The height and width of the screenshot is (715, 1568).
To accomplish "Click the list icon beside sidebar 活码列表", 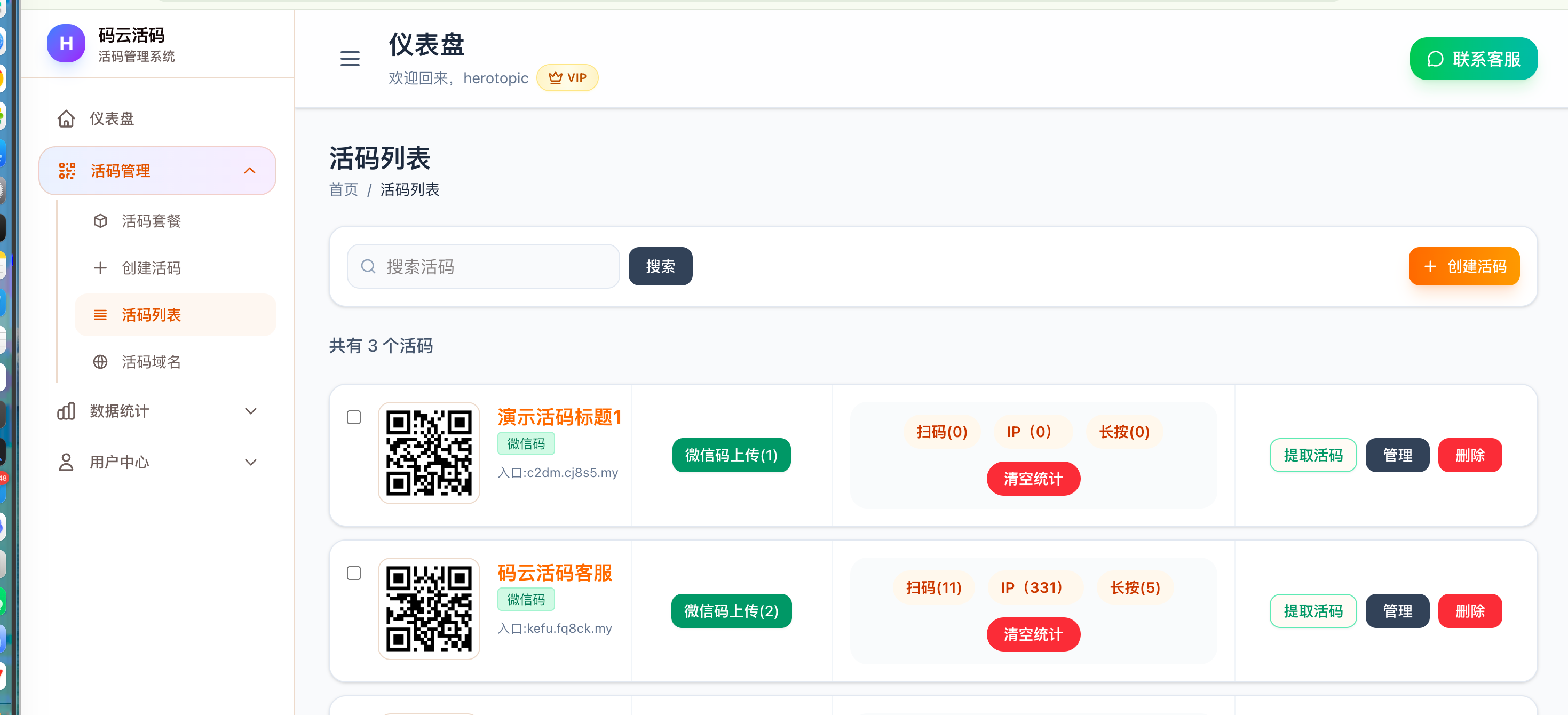I will 100,315.
